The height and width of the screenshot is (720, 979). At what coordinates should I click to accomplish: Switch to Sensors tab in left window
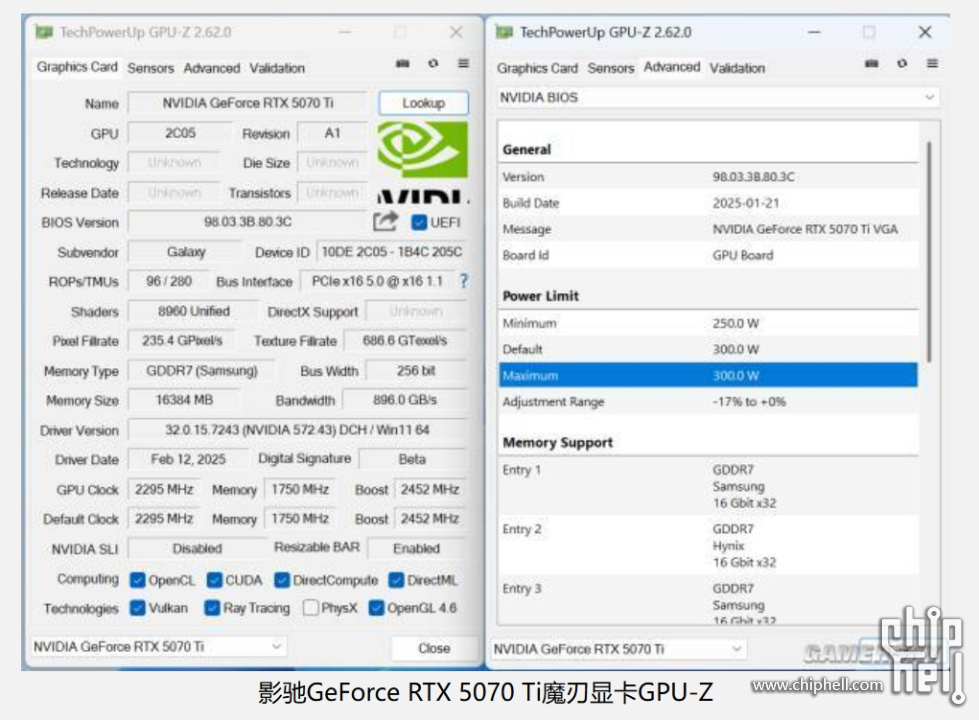pos(150,68)
